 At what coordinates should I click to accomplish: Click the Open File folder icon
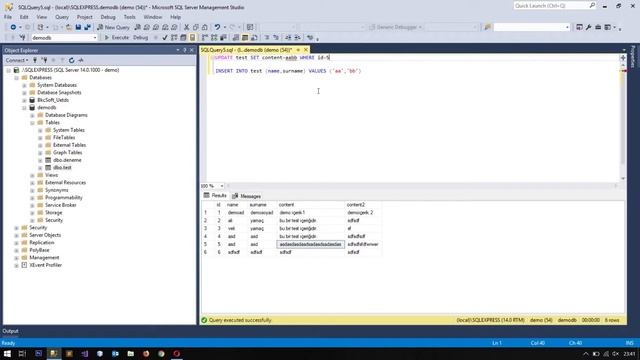pyautogui.click(x=69, y=27)
